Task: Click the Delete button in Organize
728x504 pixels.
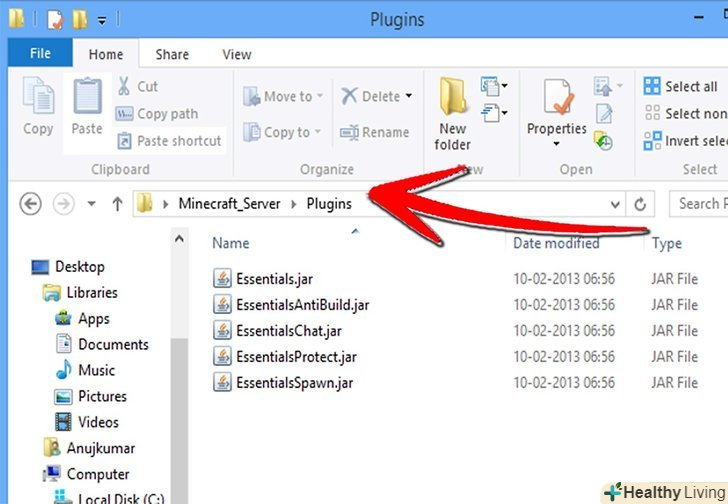Action: pos(370,97)
